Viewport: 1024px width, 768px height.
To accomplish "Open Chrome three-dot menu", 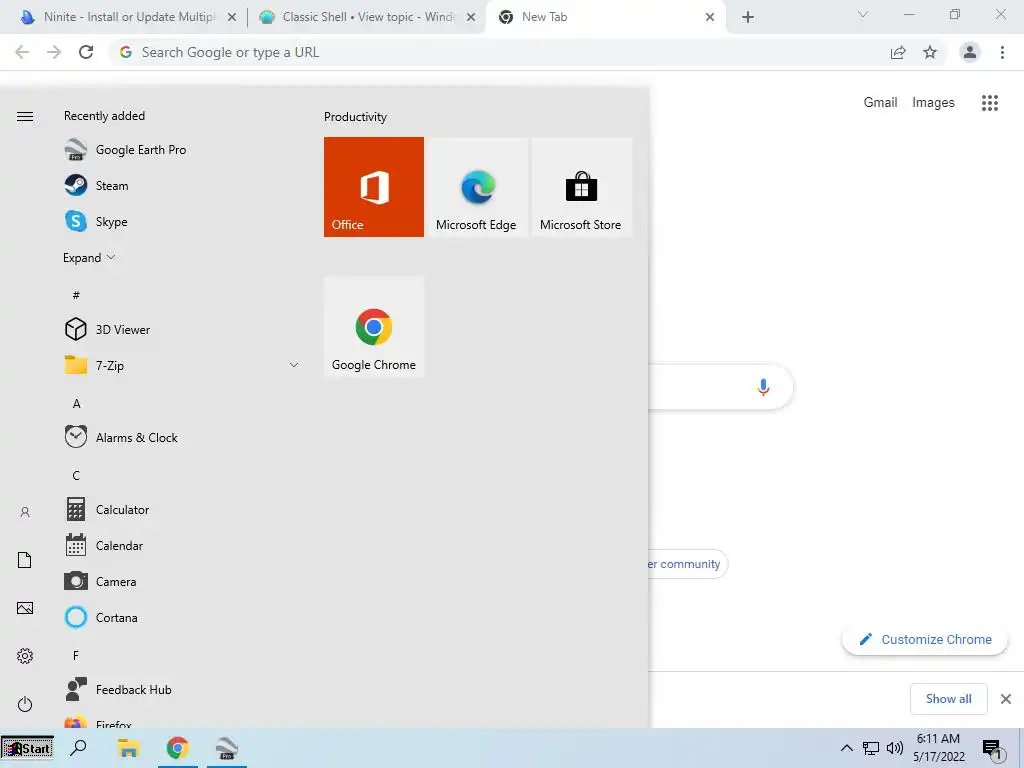I will pos(1002,52).
